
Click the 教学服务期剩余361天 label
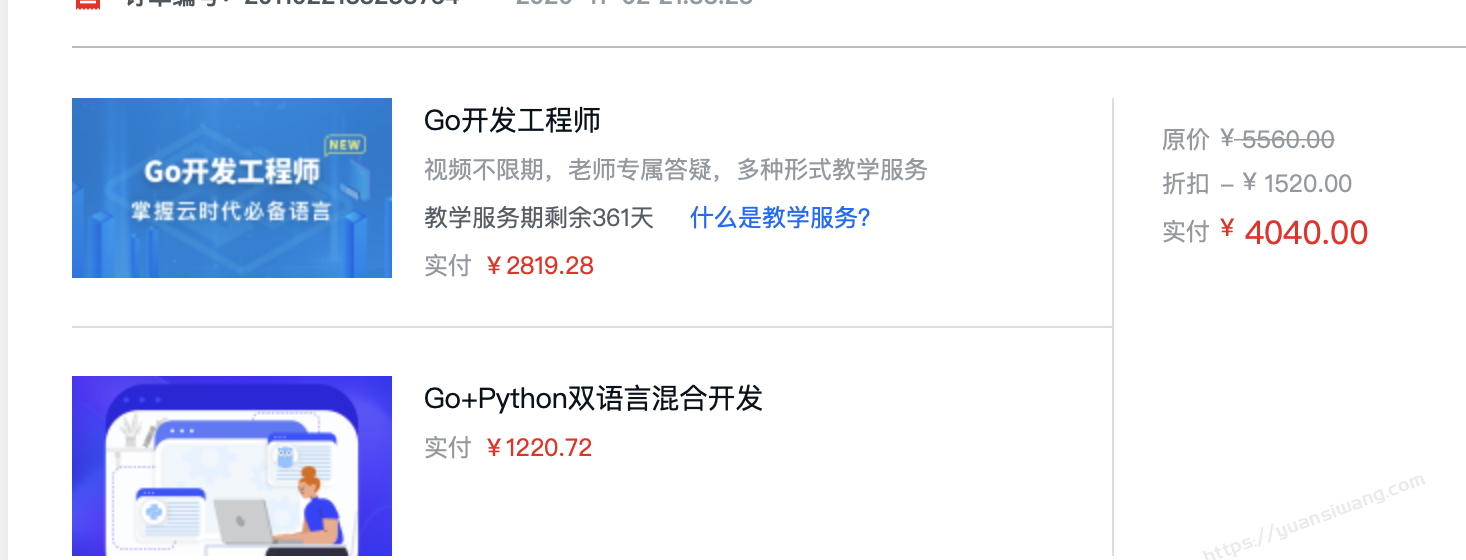click(539, 218)
